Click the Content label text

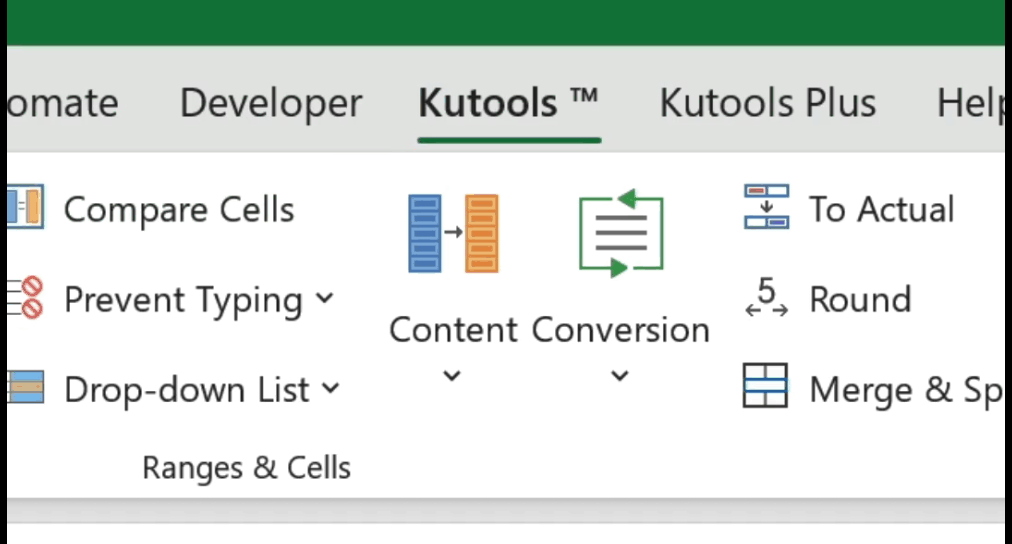pyautogui.click(x=453, y=330)
